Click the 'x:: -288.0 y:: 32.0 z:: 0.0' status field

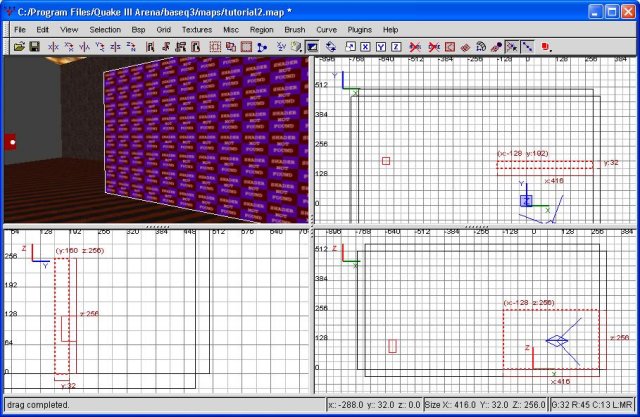[374, 405]
